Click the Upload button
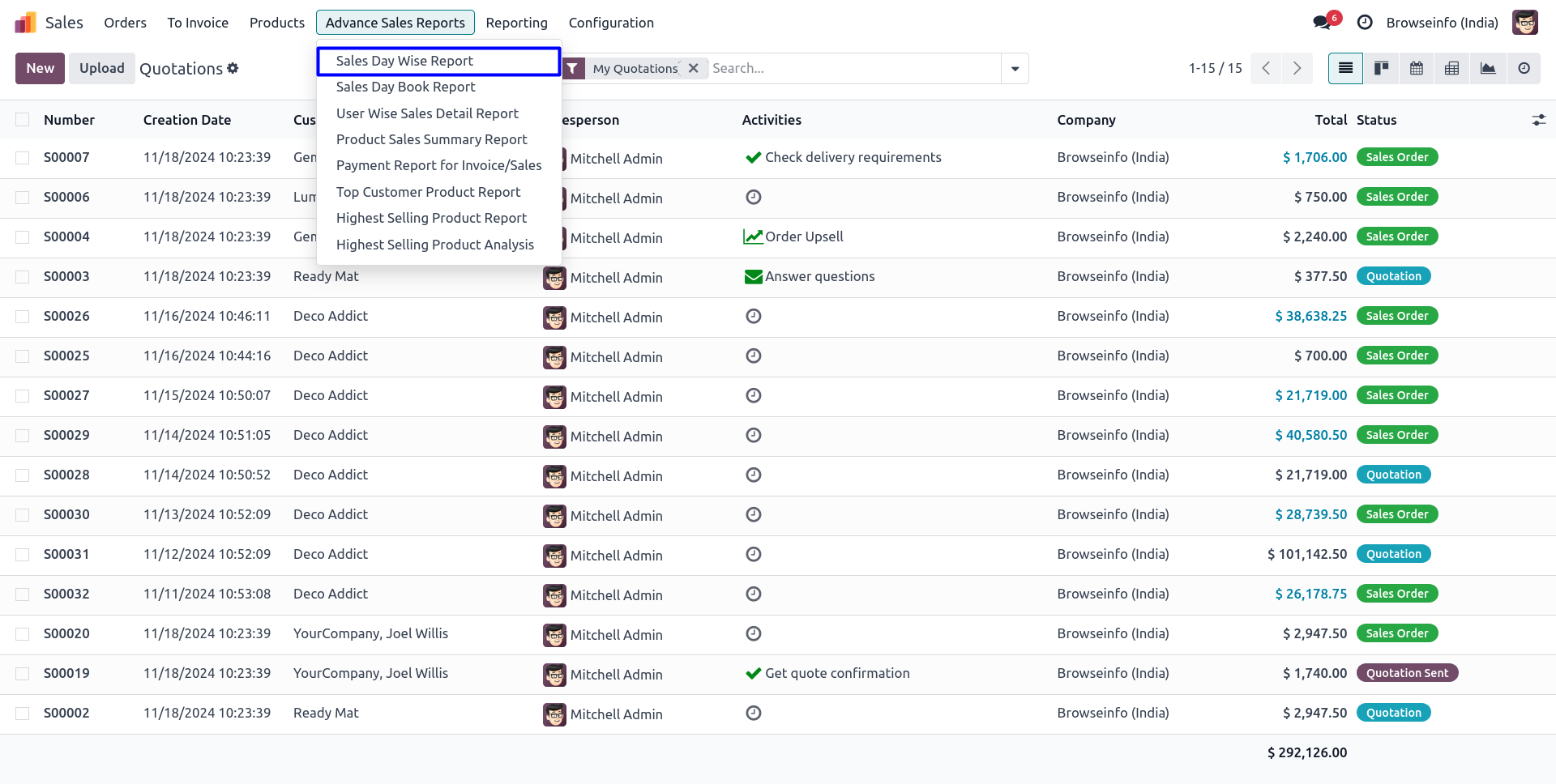The image size is (1556, 784). tap(101, 69)
